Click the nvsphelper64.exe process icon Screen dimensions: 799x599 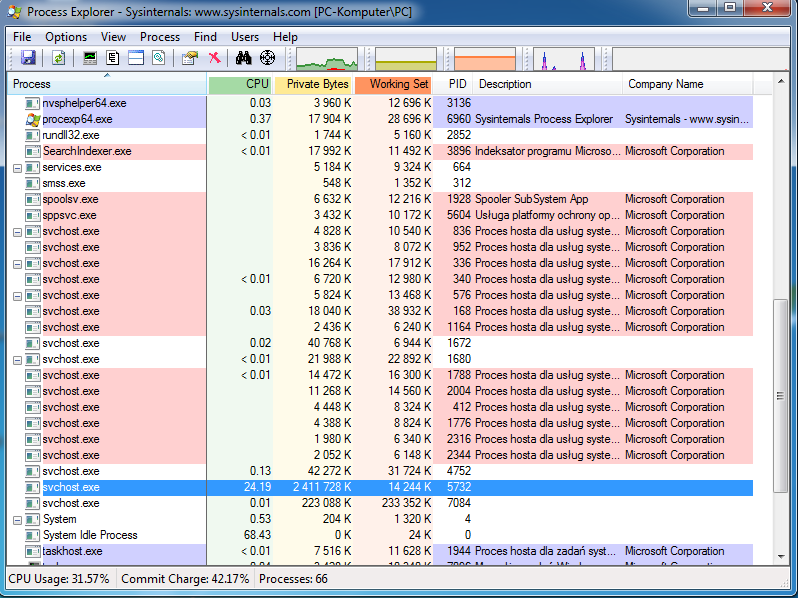click(33, 103)
